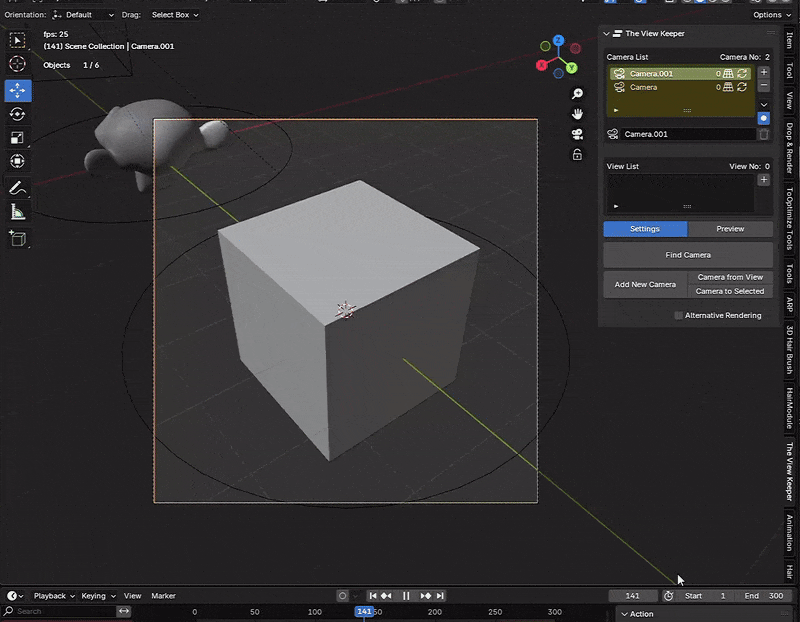The height and width of the screenshot is (622, 800).
Task: Toggle the auto keying record button
Action: (342, 595)
